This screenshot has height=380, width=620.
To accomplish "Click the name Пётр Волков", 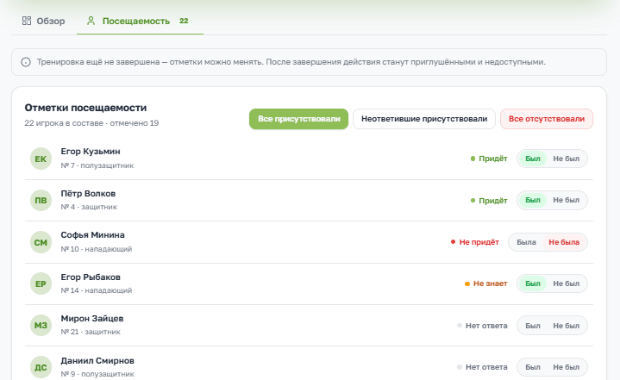I will [88, 193].
